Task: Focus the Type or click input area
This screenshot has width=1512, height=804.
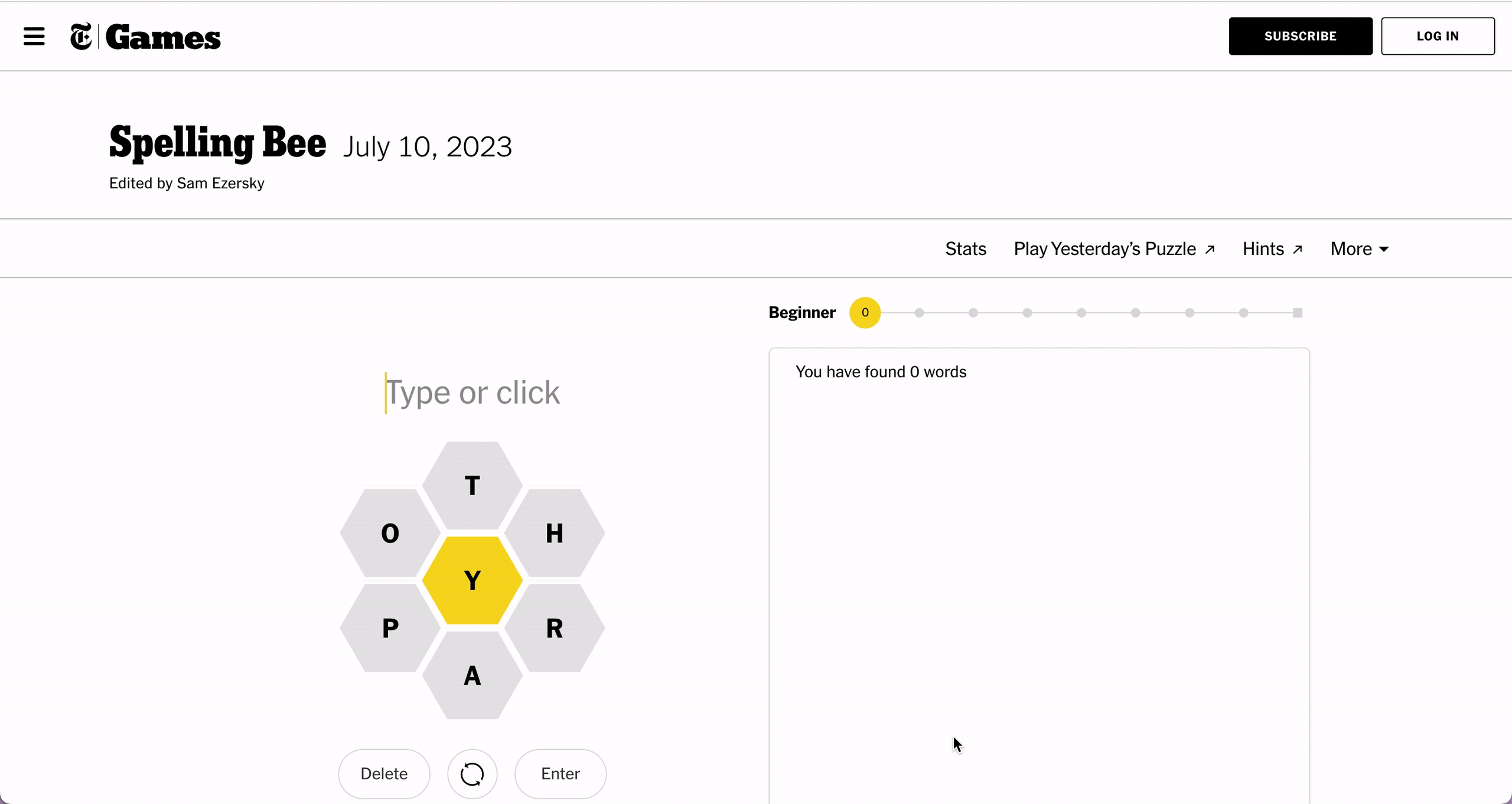Action: click(472, 393)
